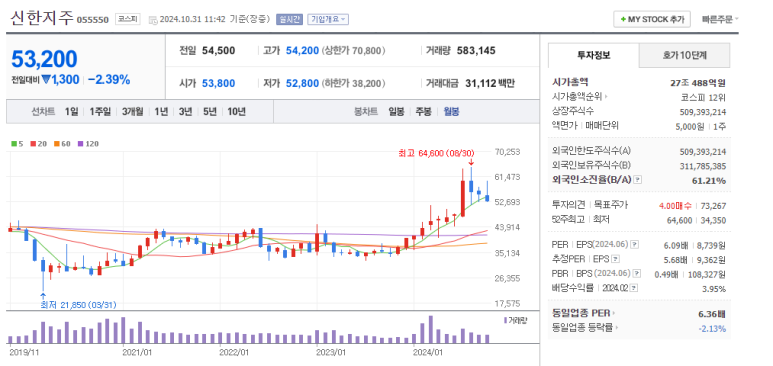This screenshot has width=773, height=366.
Task: Click the 61.21% foreign ownership value
Action: [708, 181]
